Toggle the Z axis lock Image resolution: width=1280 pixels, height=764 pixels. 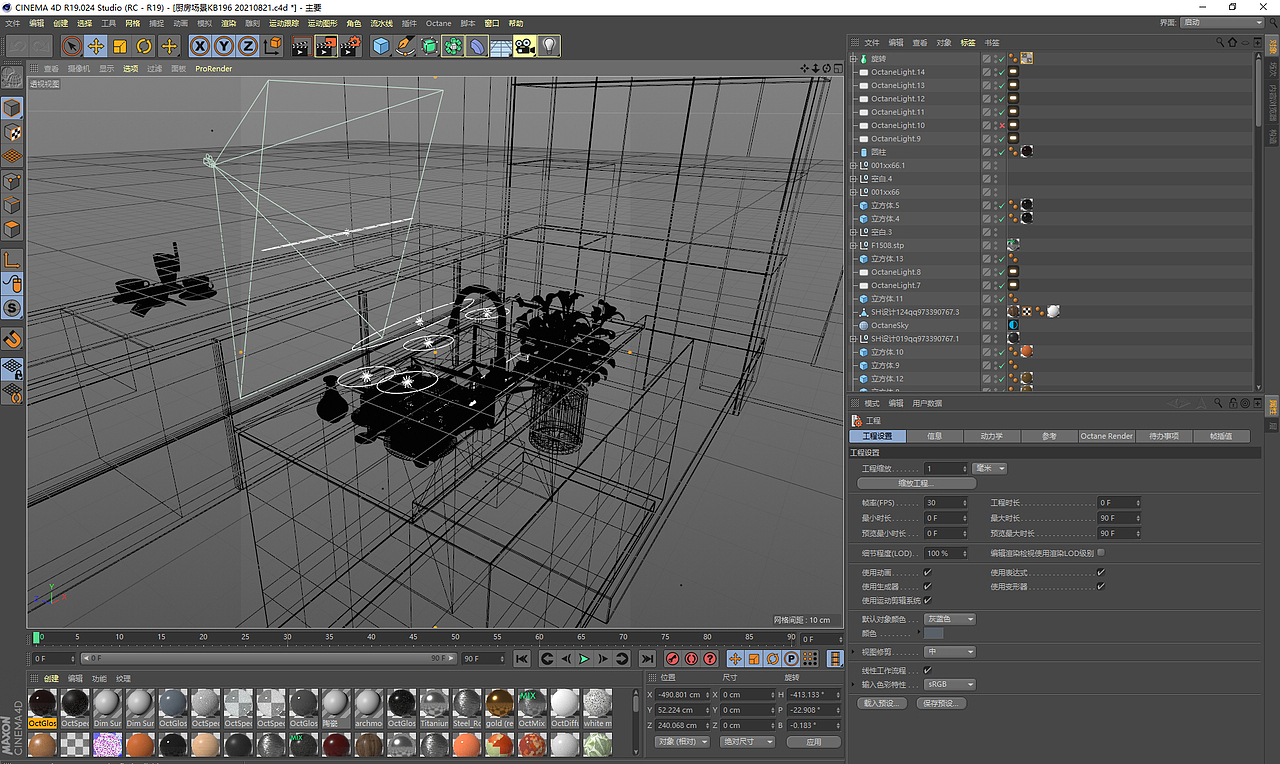248,46
